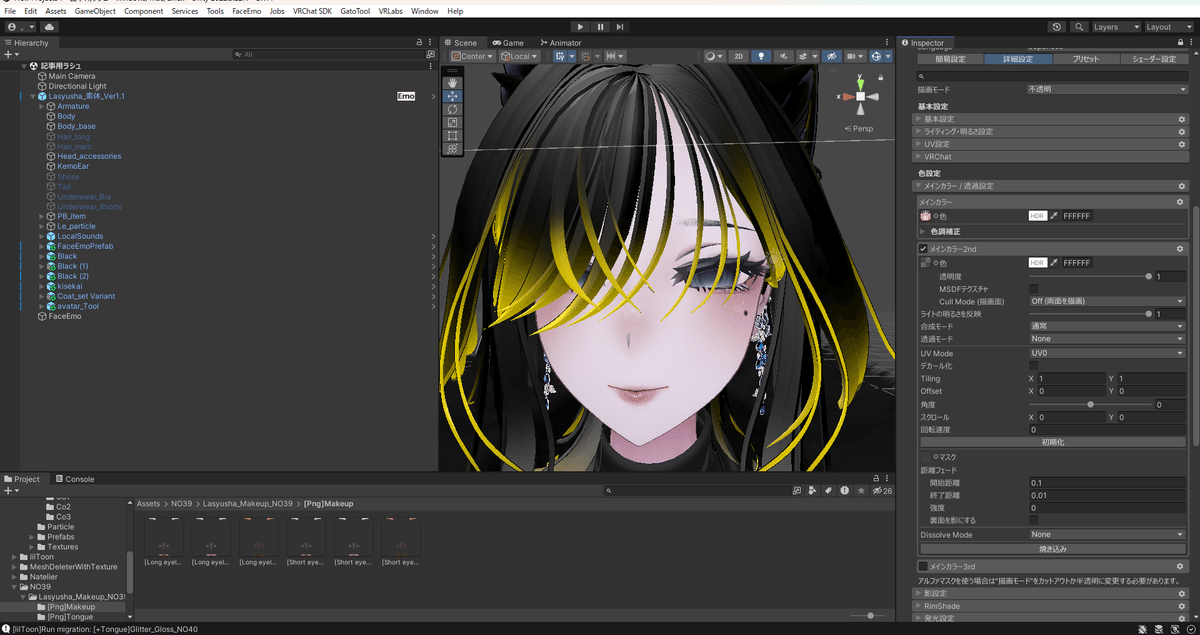This screenshot has height=635, width=1200.
Task: Open the draw mode shading dropdown
Action: pos(713,56)
